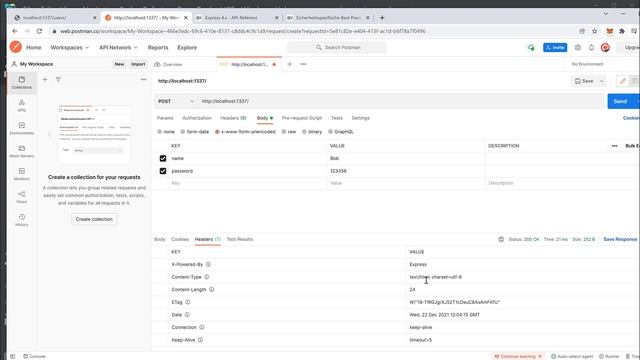Collapse the sidebar illustration chevron

pyautogui.click(x=50, y=134)
